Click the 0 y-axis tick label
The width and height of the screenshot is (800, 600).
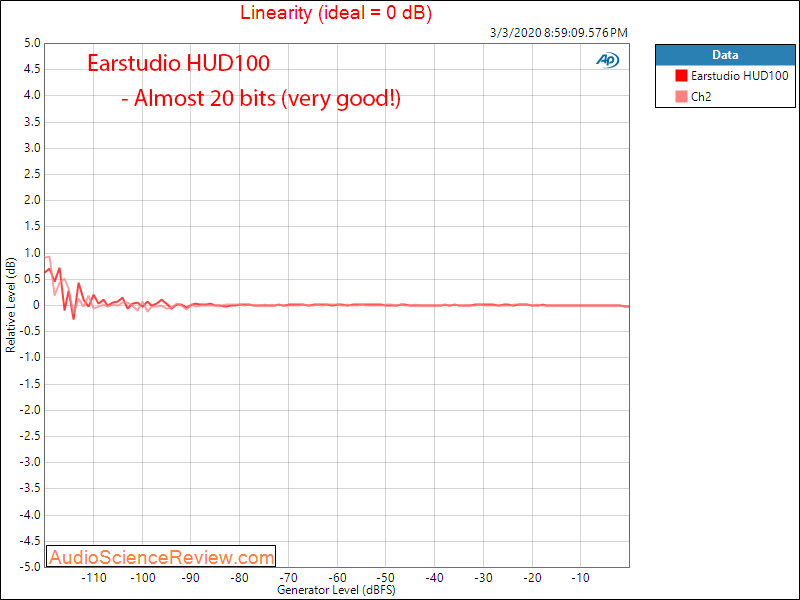[36, 305]
